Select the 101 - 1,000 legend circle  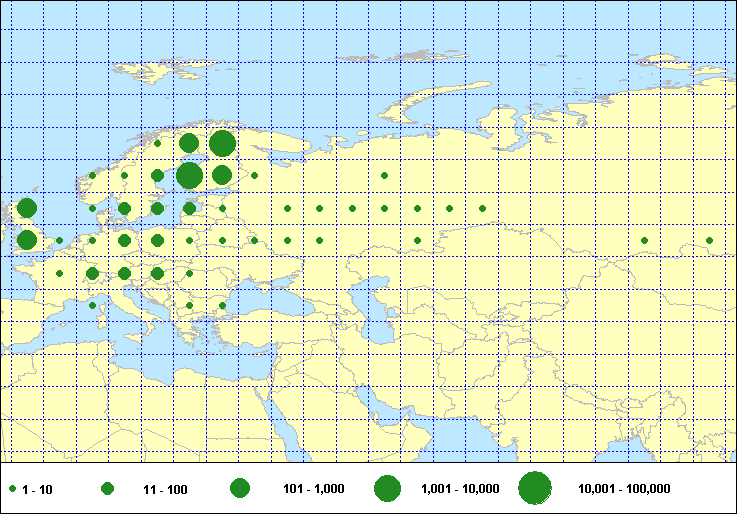click(x=239, y=489)
